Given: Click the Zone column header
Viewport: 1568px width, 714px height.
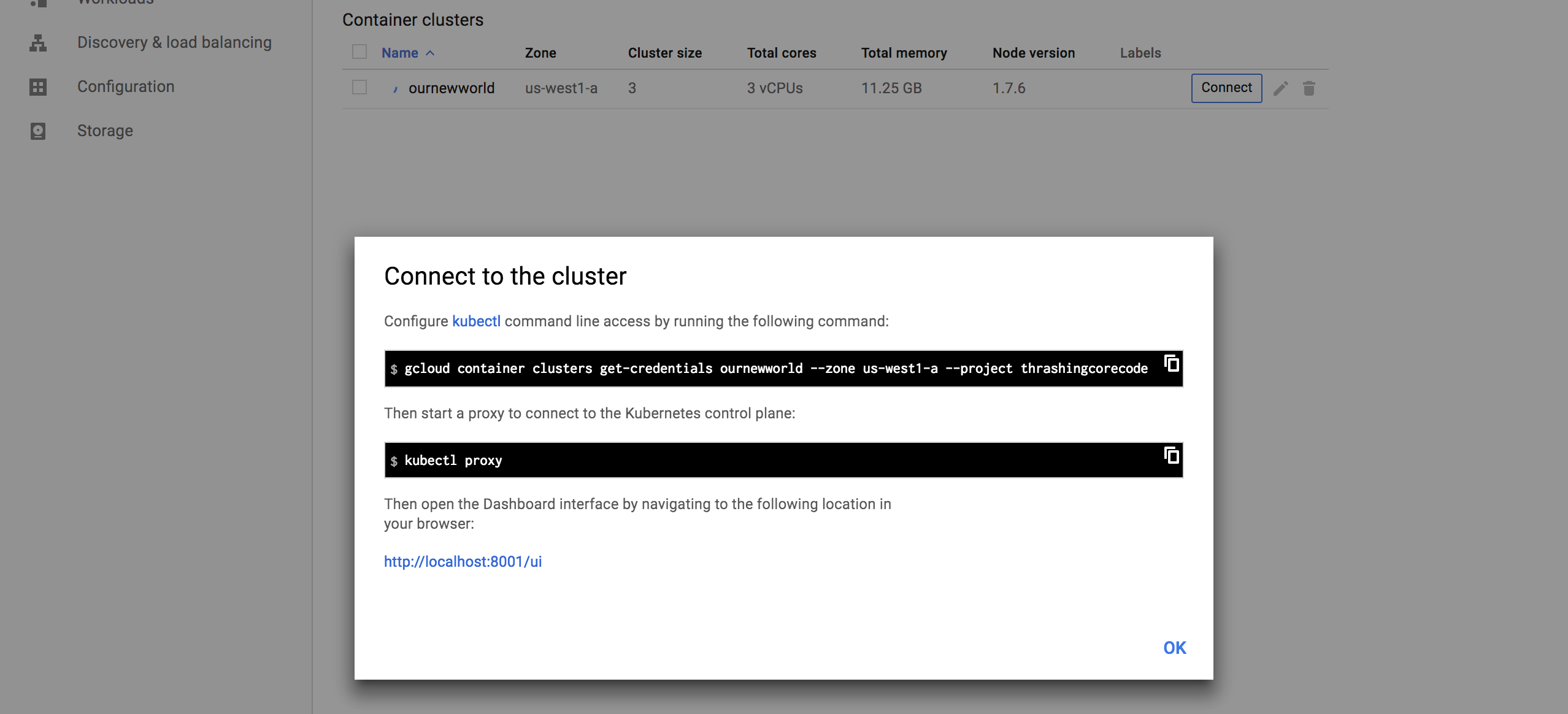Looking at the screenshot, I should tap(540, 53).
